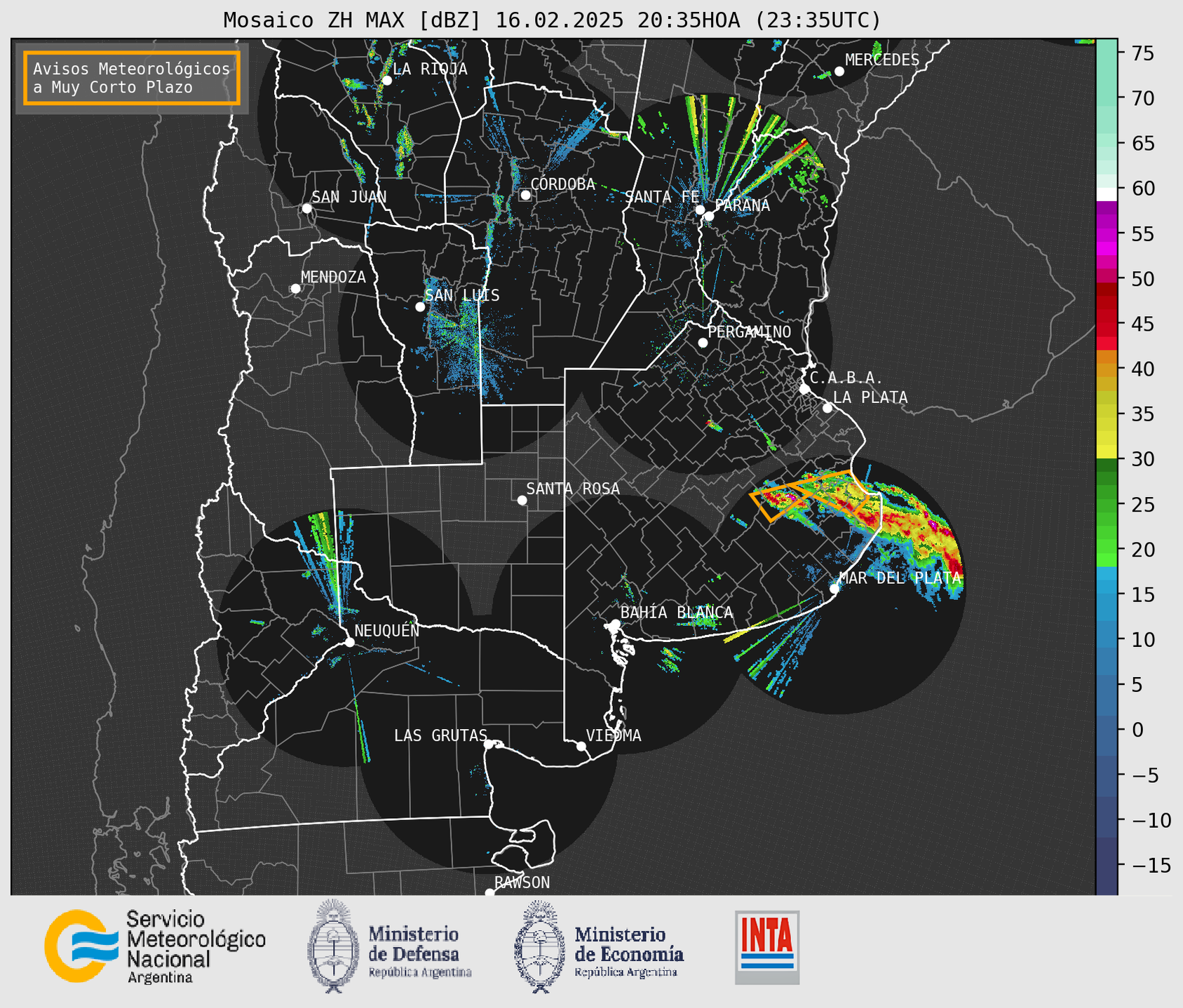Select the VIEDMA city label
This screenshot has height=1008, width=1183.
point(614,735)
